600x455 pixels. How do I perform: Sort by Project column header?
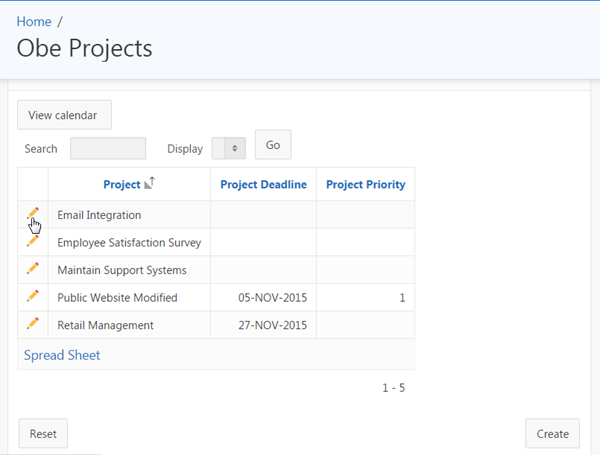[x=121, y=184]
